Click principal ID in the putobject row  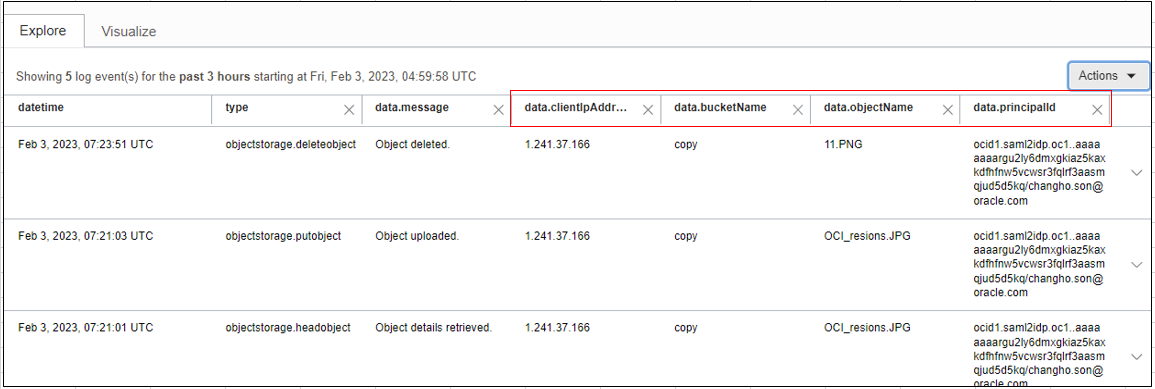1039,264
